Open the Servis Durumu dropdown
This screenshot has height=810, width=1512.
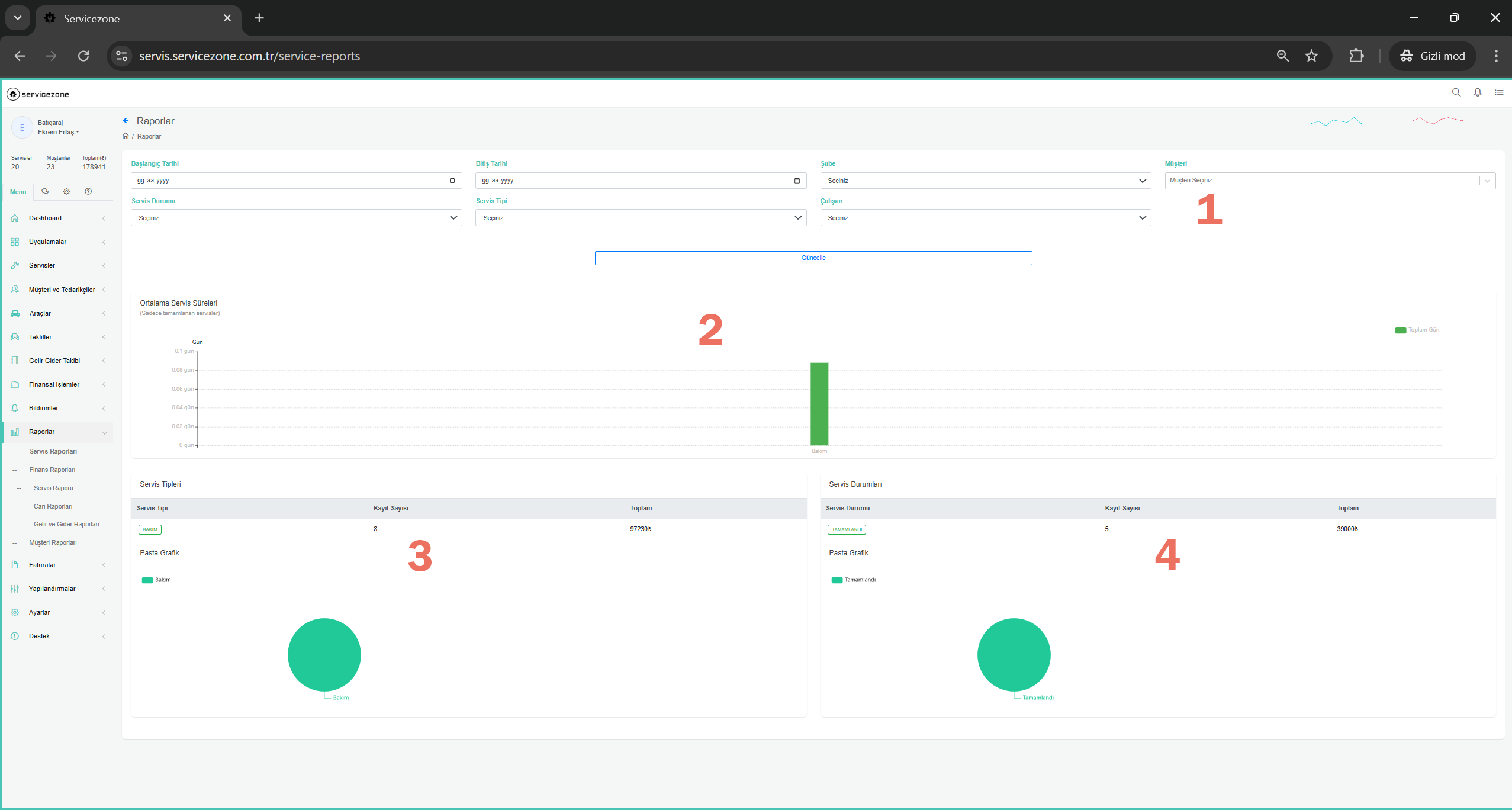point(296,218)
